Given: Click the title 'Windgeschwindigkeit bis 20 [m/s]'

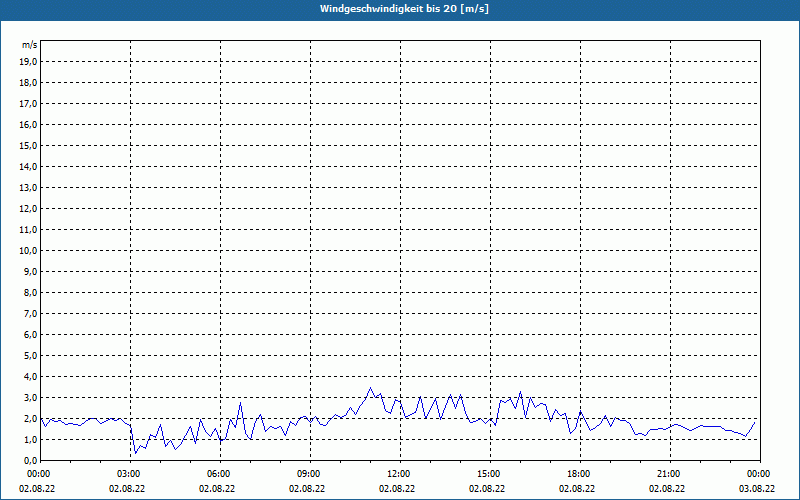Looking at the screenshot, I should [404, 9].
